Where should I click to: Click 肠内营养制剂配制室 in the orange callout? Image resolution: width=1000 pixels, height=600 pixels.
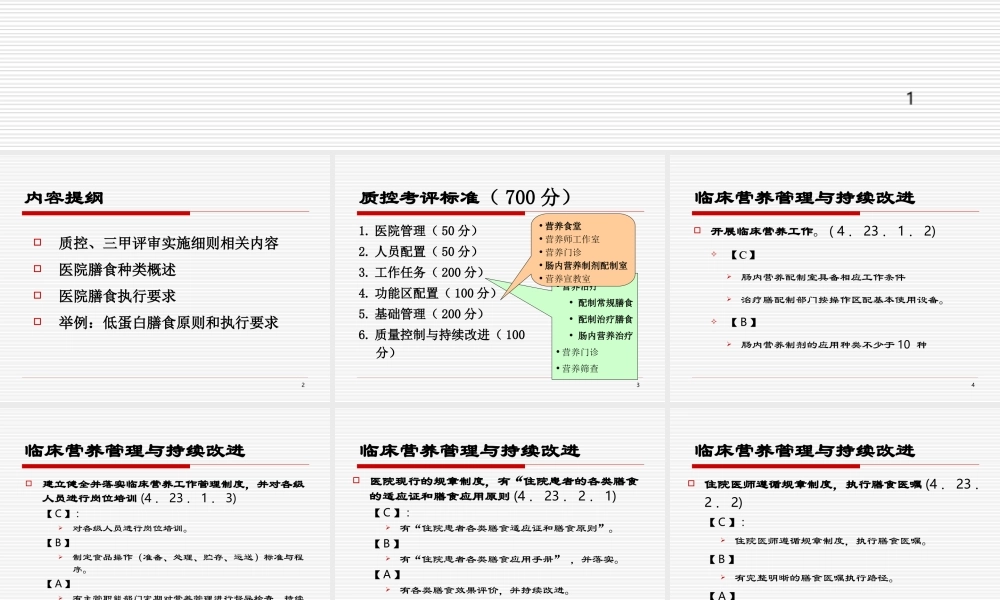[x=586, y=266]
